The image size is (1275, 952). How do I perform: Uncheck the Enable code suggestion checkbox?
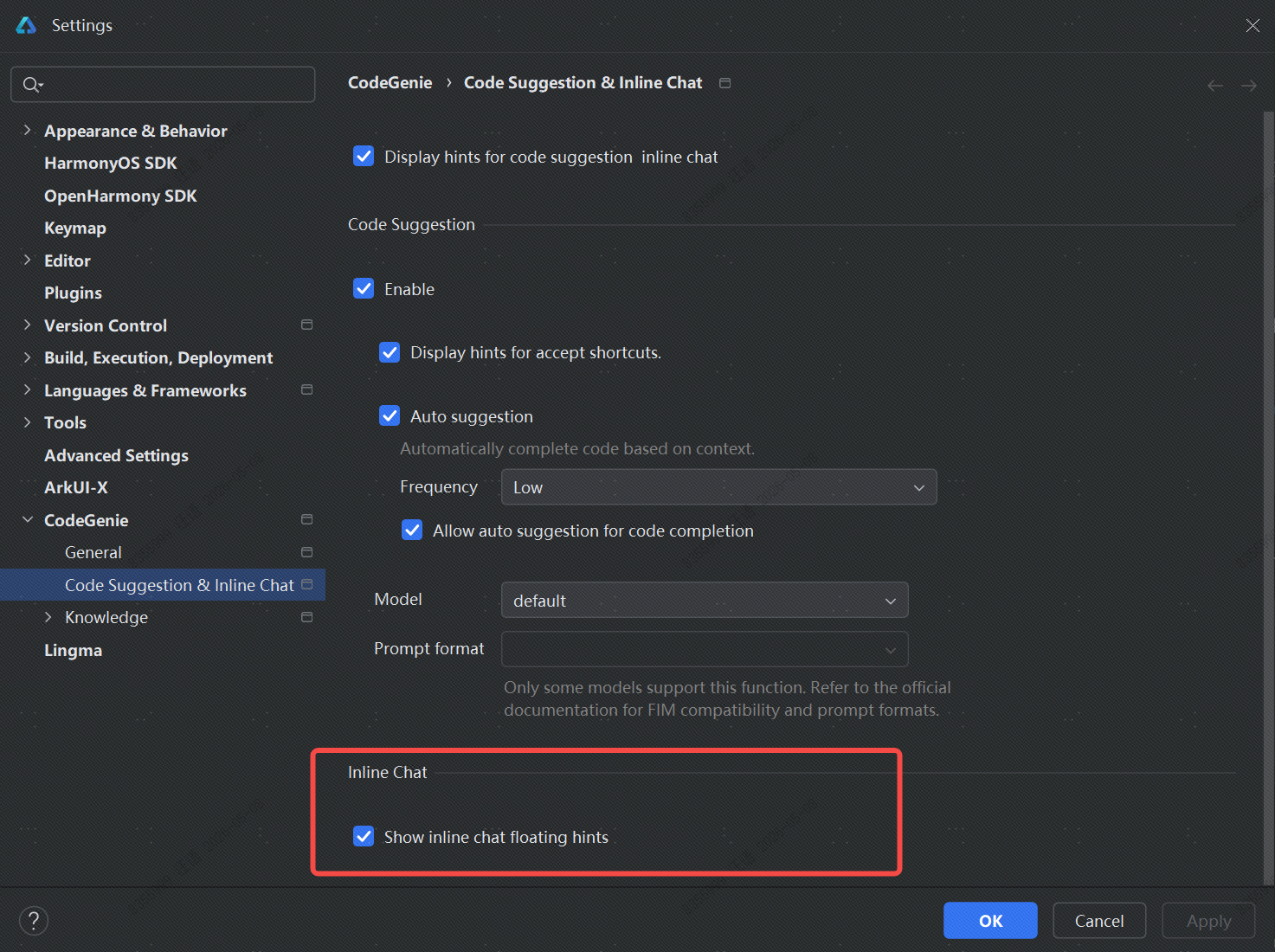pos(364,289)
